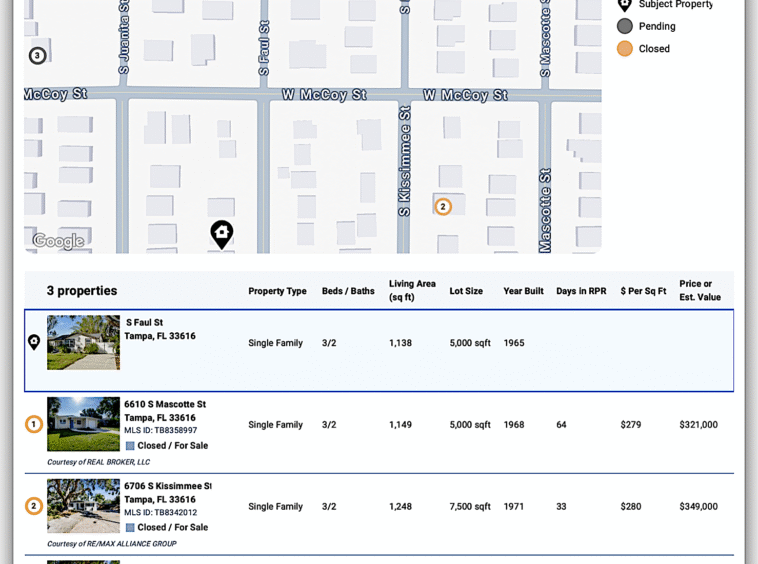Click the Days in RPR column header

(x=581, y=291)
